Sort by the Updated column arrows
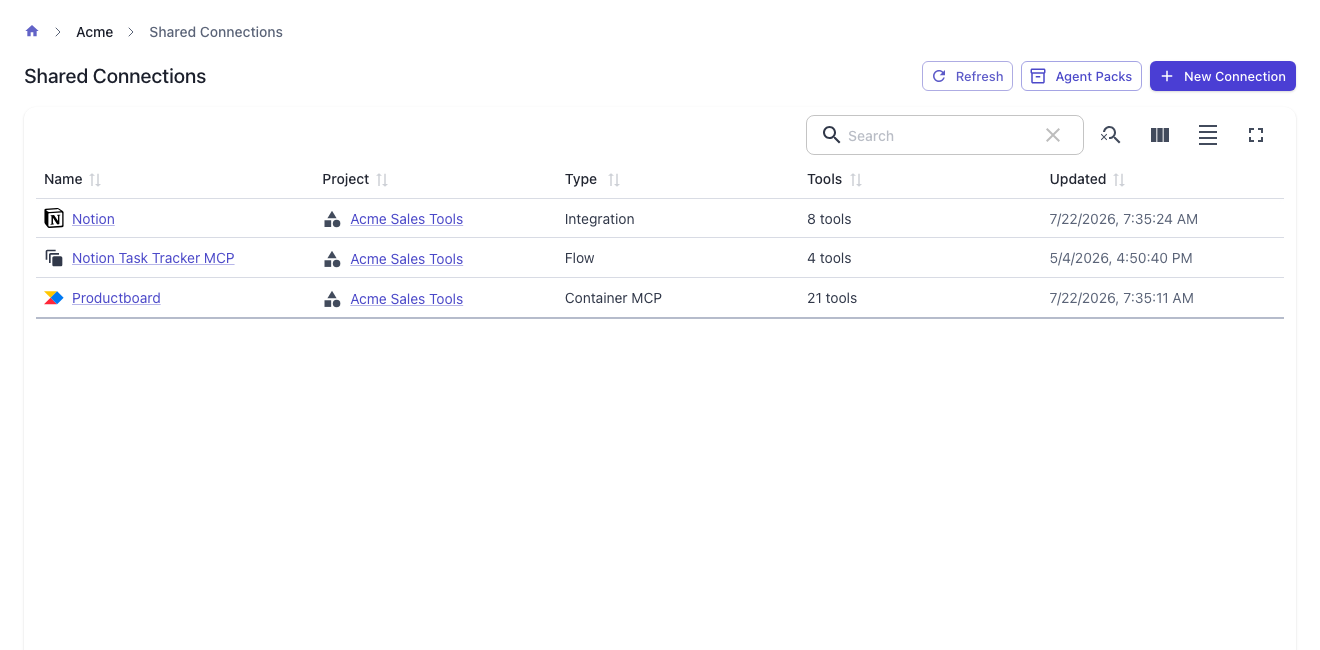1320x650 pixels. [1119, 180]
